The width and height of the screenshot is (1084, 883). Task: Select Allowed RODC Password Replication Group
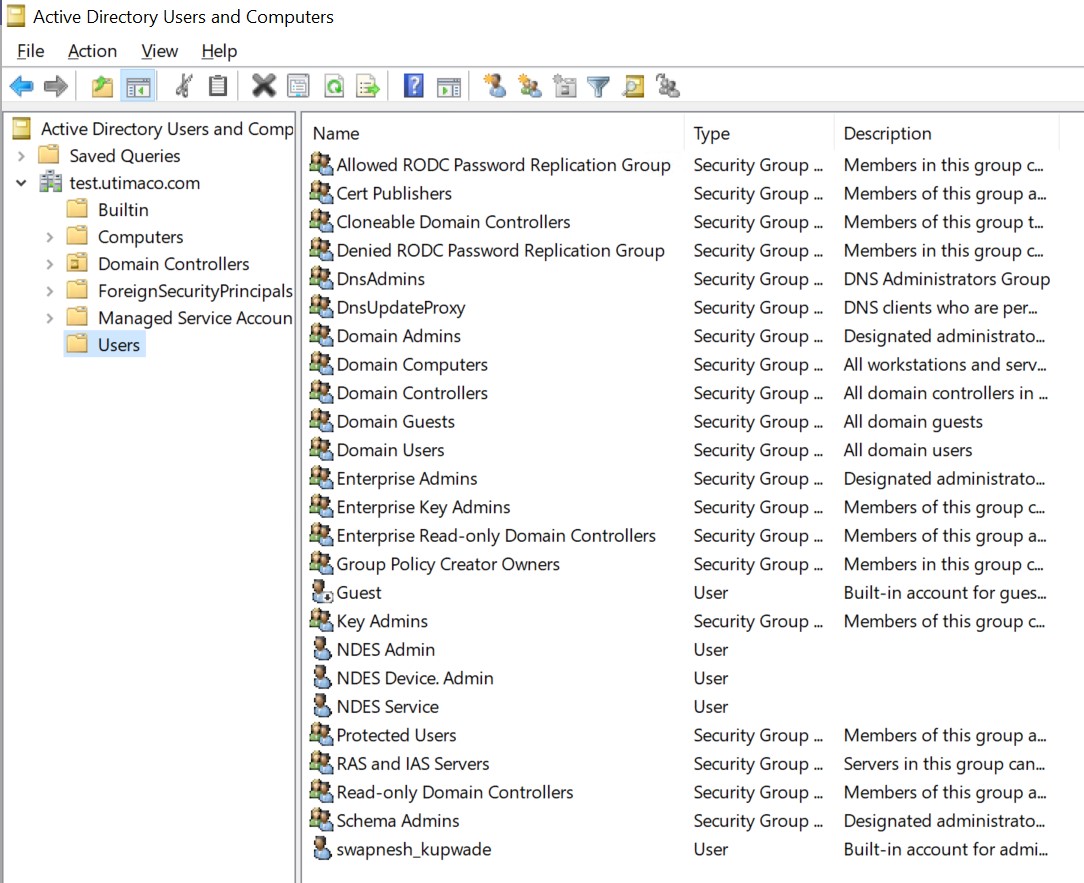[x=503, y=165]
